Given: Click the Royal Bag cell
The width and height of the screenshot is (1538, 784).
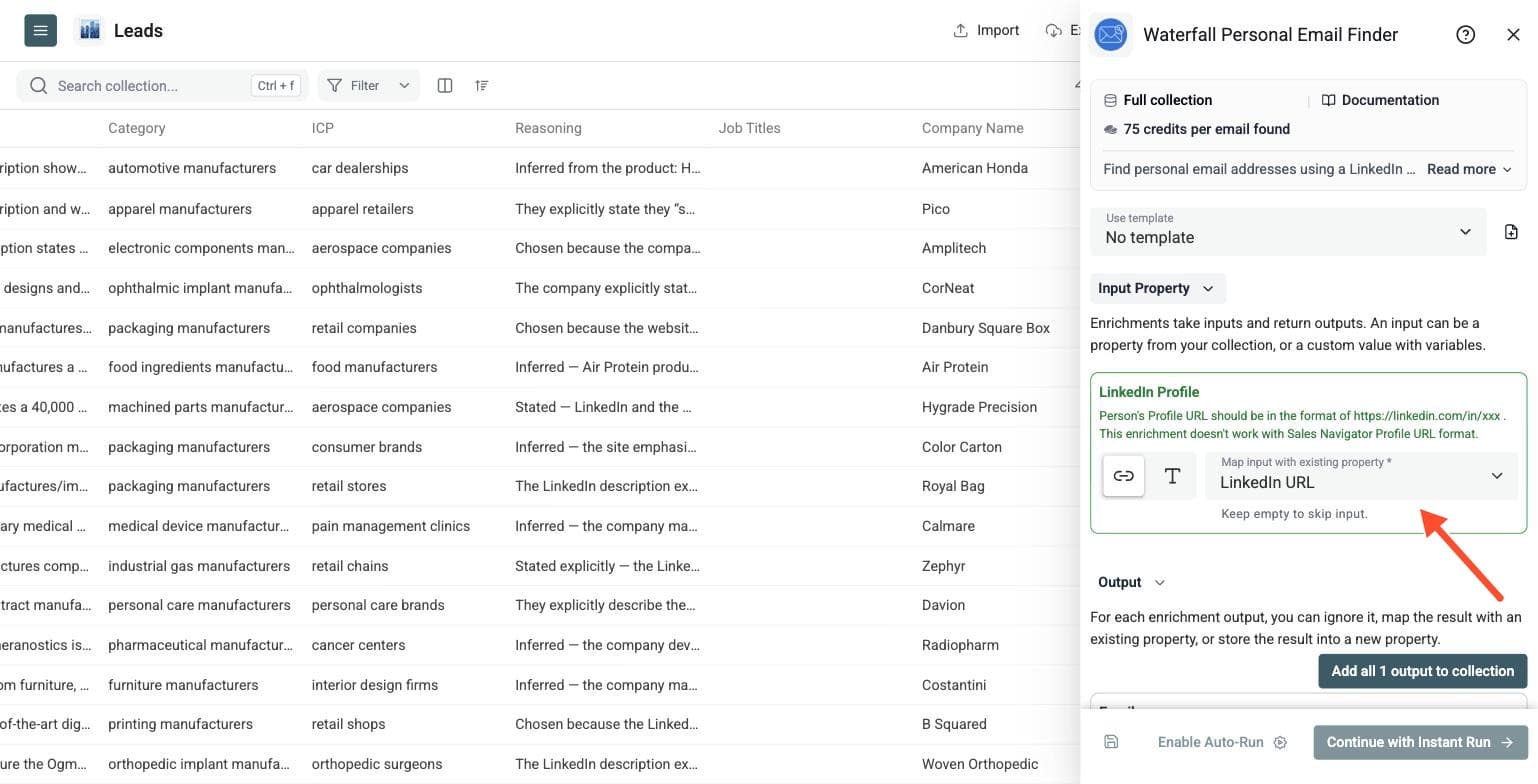Looking at the screenshot, I should [x=953, y=486].
